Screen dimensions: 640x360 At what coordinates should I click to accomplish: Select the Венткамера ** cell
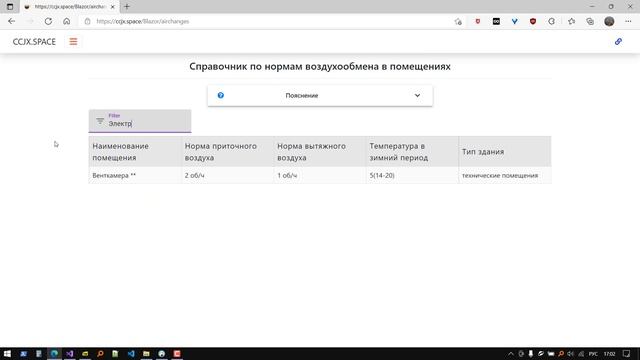(x=135, y=176)
